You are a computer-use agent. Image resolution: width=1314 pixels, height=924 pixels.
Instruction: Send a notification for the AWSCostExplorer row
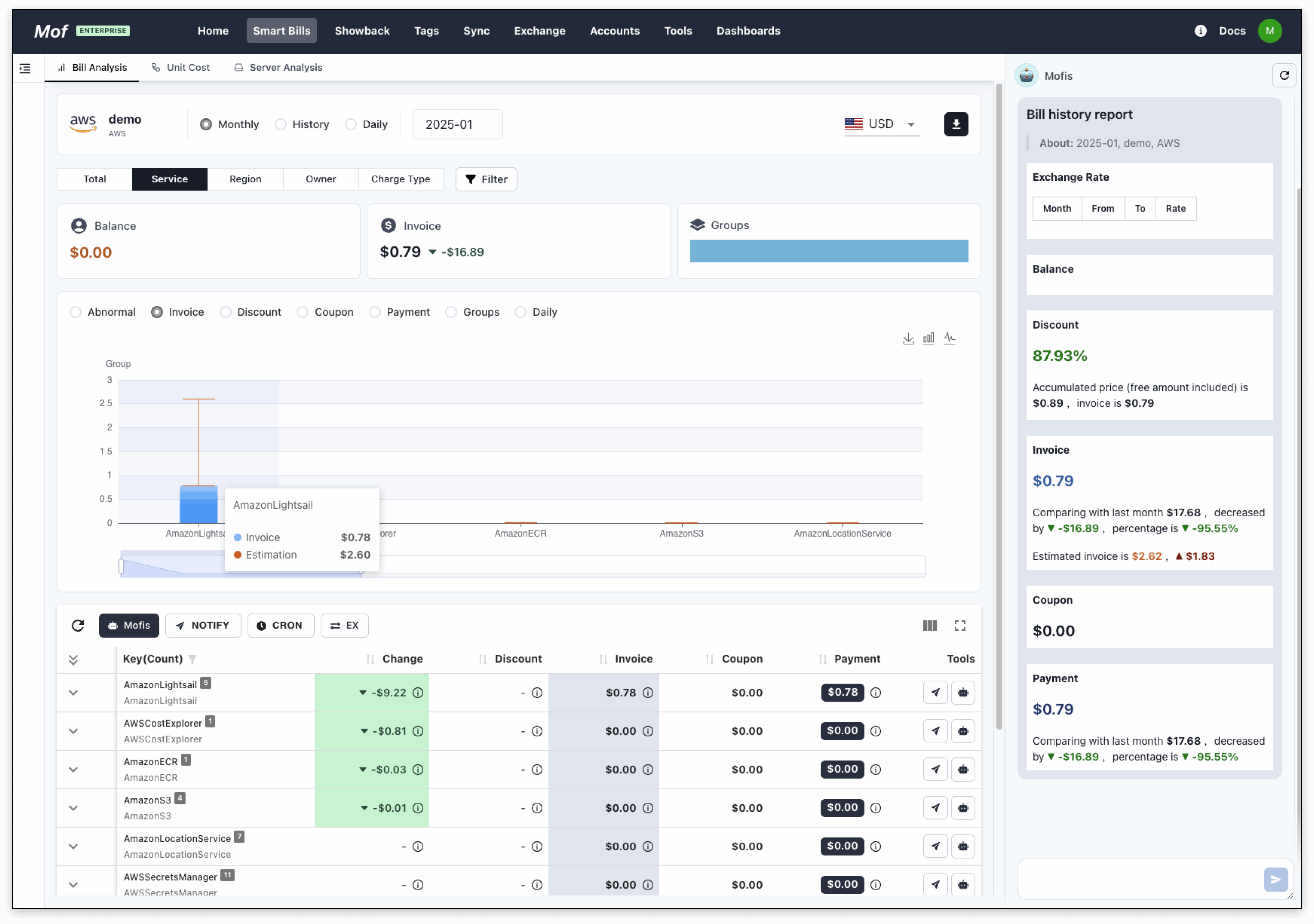(935, 730)
